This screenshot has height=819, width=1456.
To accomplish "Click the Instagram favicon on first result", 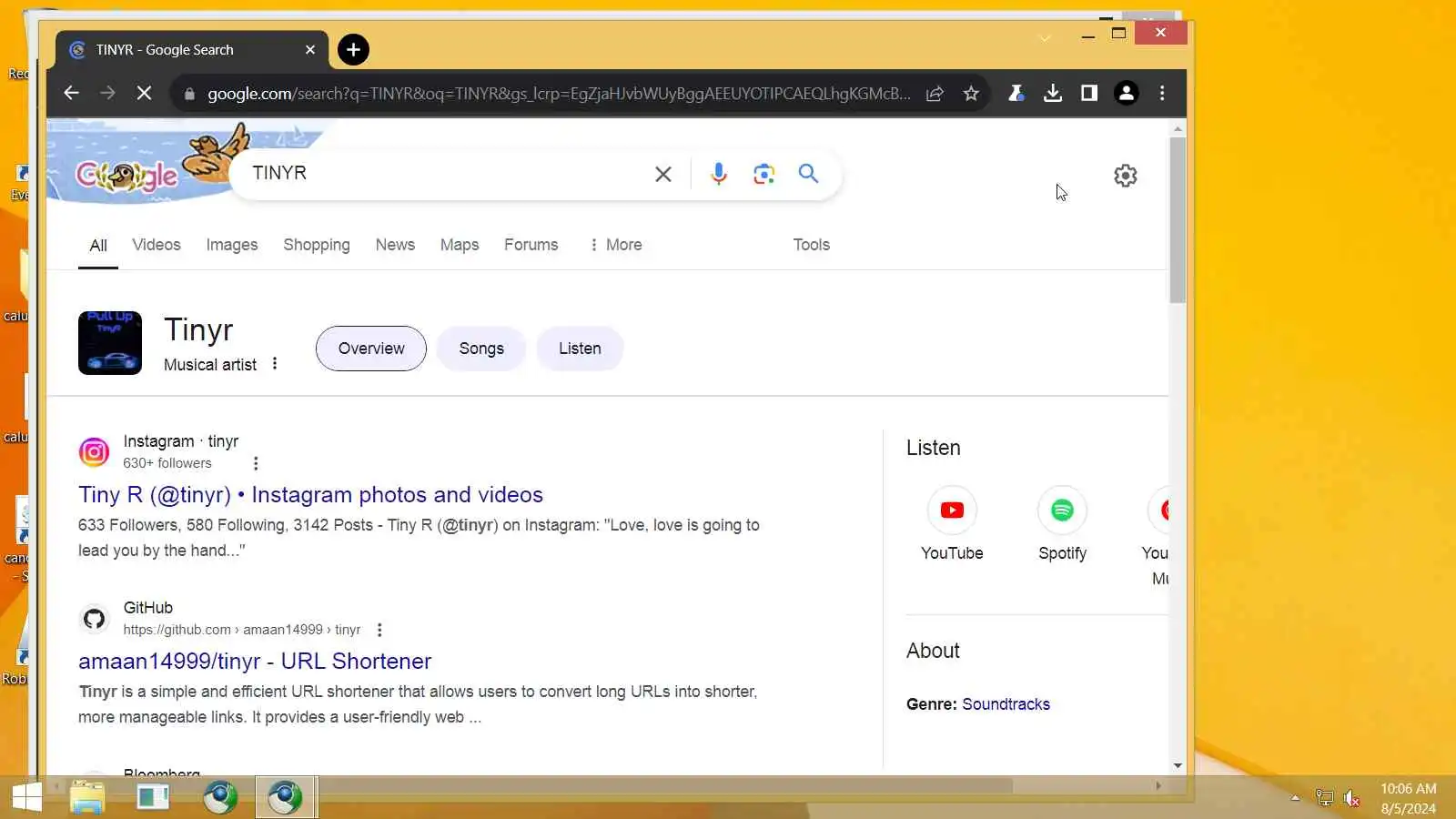I will tap(94, 452).
